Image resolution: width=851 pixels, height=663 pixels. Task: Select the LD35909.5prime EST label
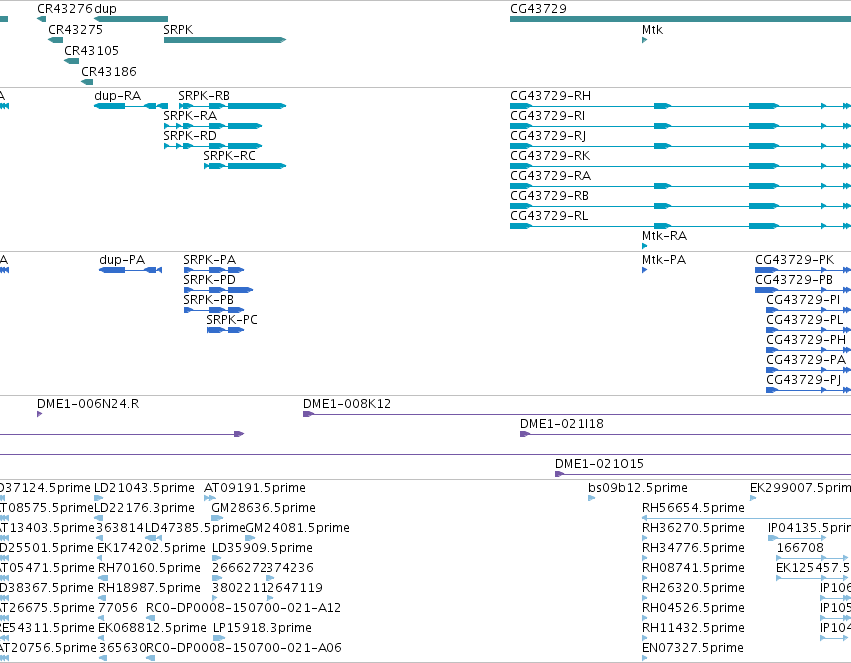pos(262,549)
